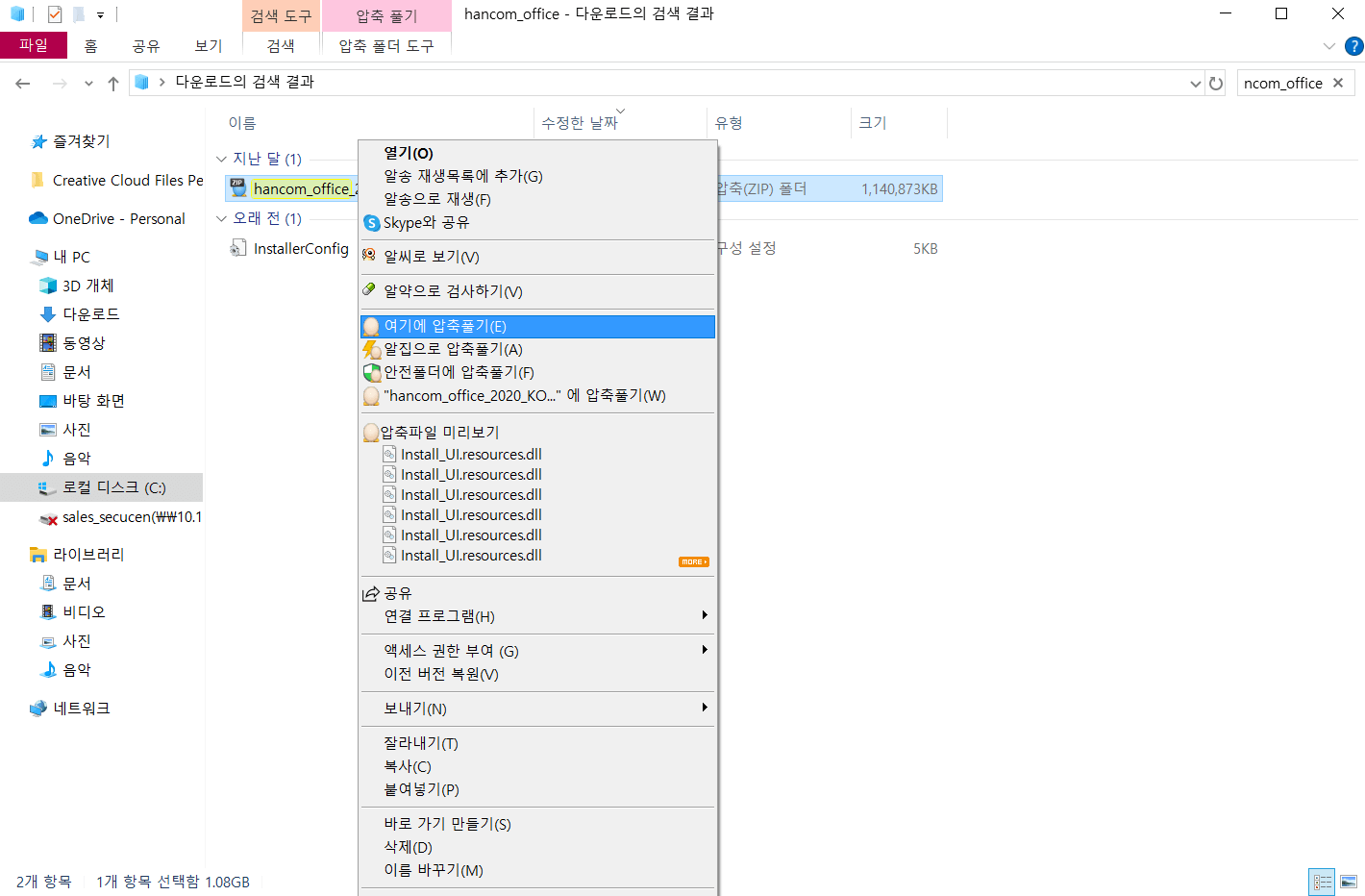Screen dimensions: 1365x896
Task: Choose 바로 가기 만들기(S) menu entry
Action: (537, 824)
